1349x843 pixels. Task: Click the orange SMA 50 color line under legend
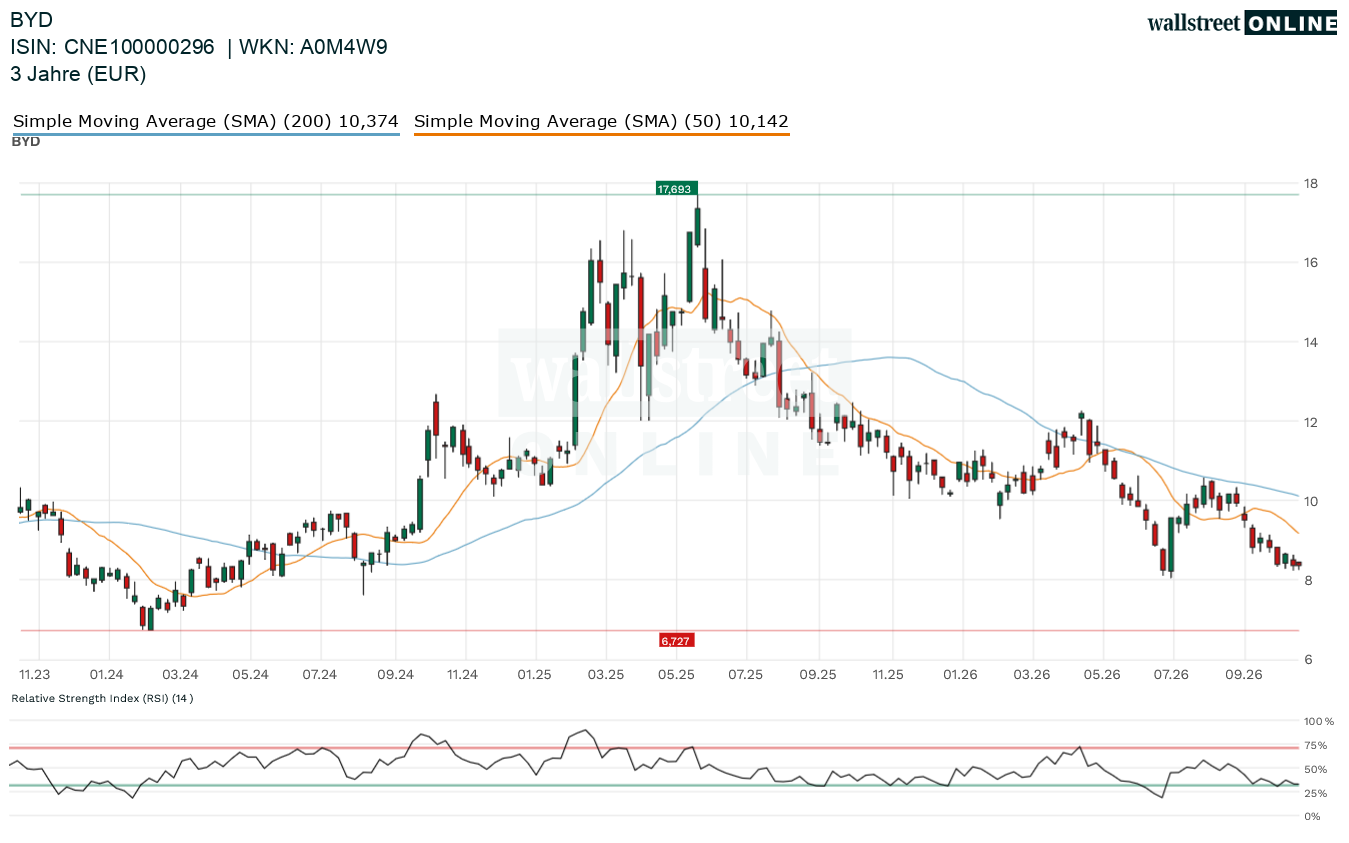coord(601,134)
